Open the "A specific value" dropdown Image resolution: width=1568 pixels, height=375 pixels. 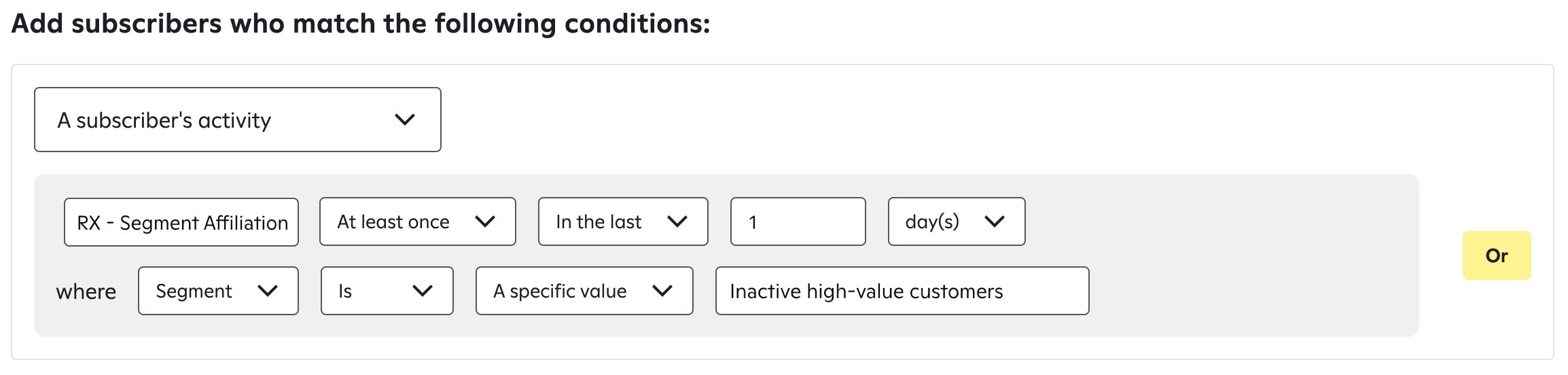pos(584,291)
